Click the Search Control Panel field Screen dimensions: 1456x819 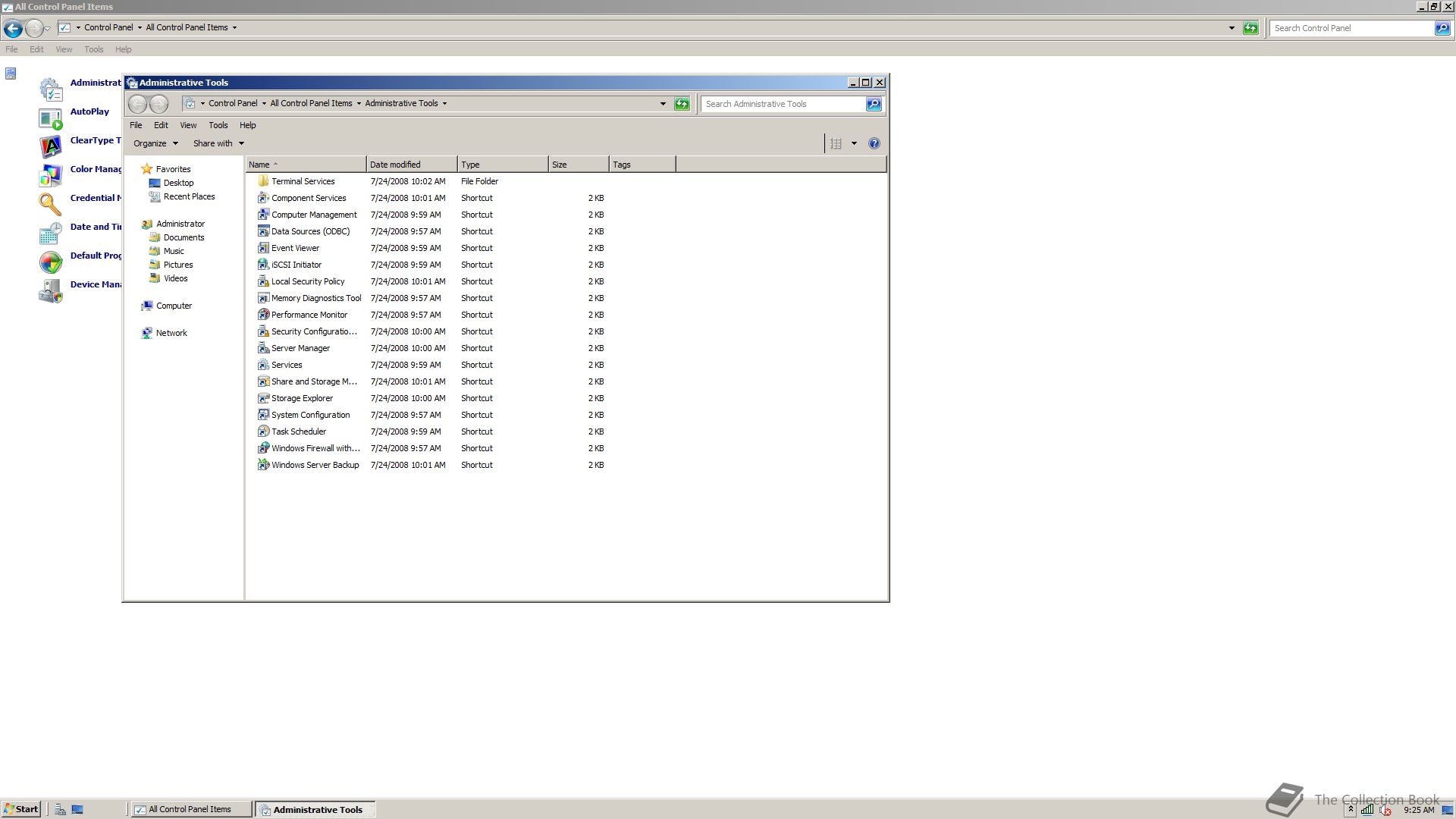(1352, 28)
